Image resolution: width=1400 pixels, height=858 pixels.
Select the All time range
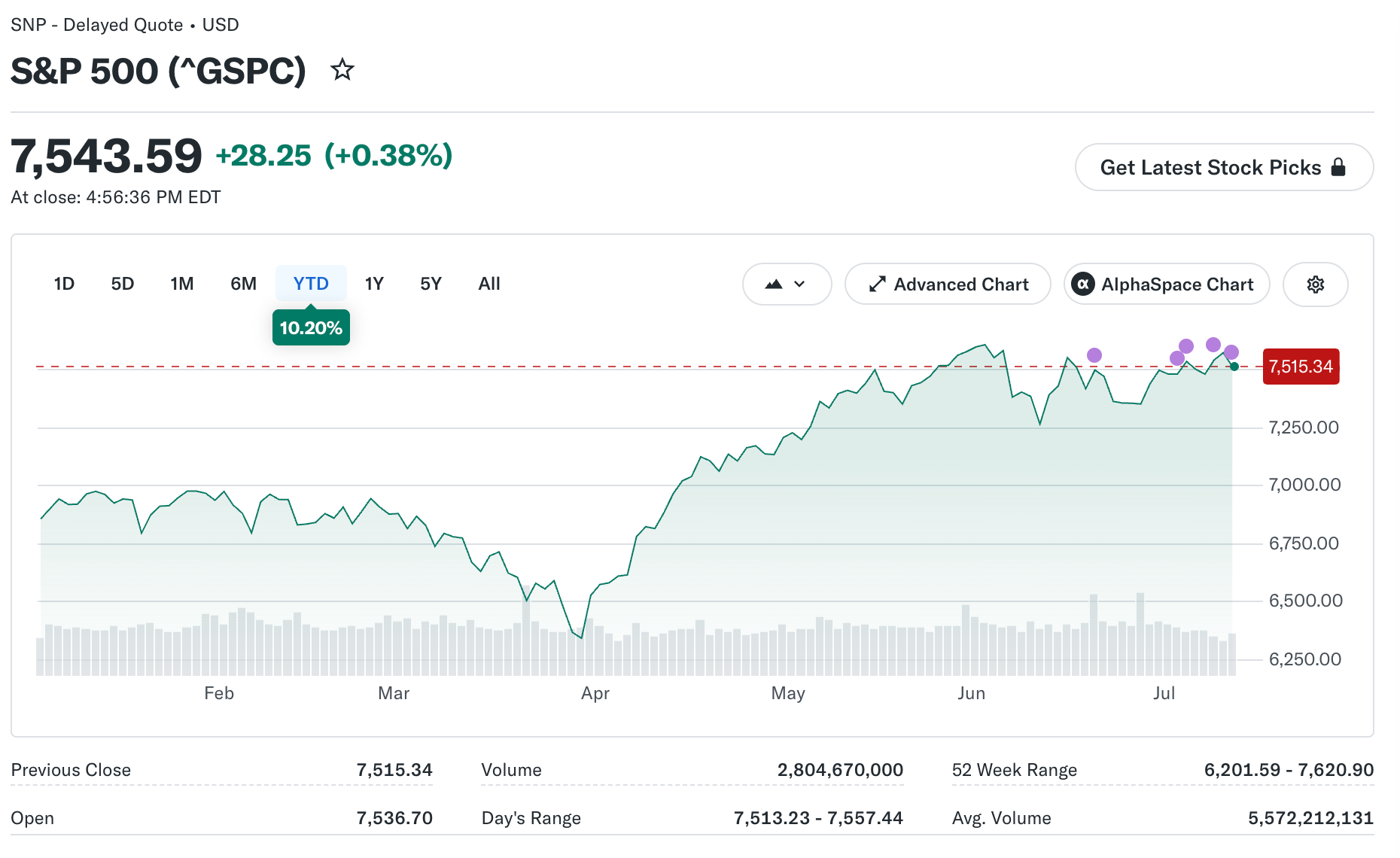(x=489, y=284)
